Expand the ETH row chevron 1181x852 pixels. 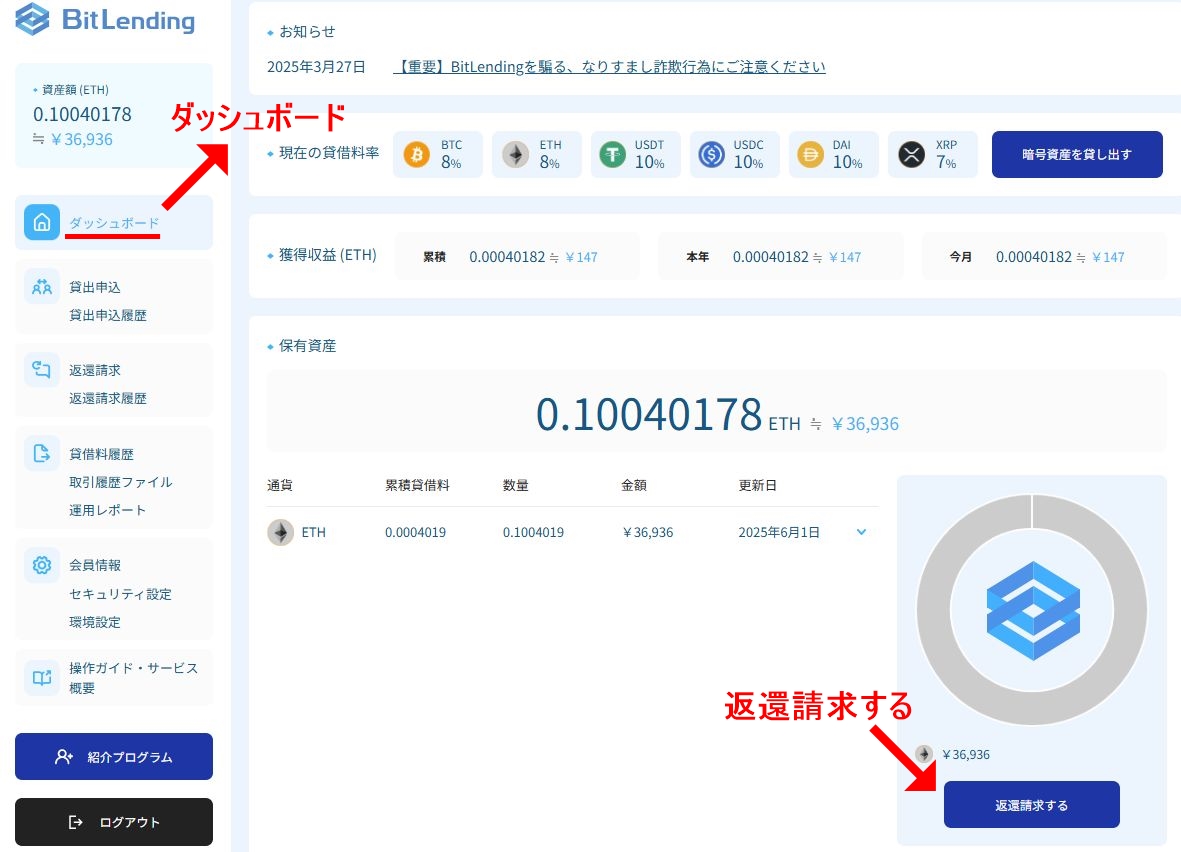862,532
